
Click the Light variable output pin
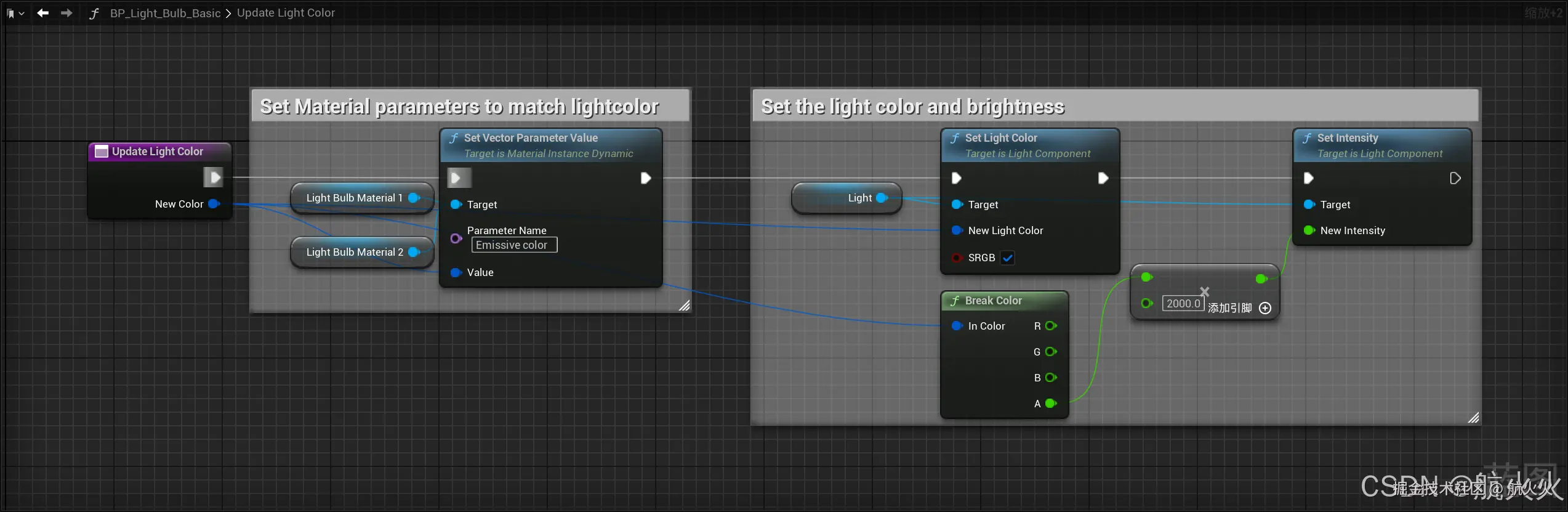tap(882, 198)
